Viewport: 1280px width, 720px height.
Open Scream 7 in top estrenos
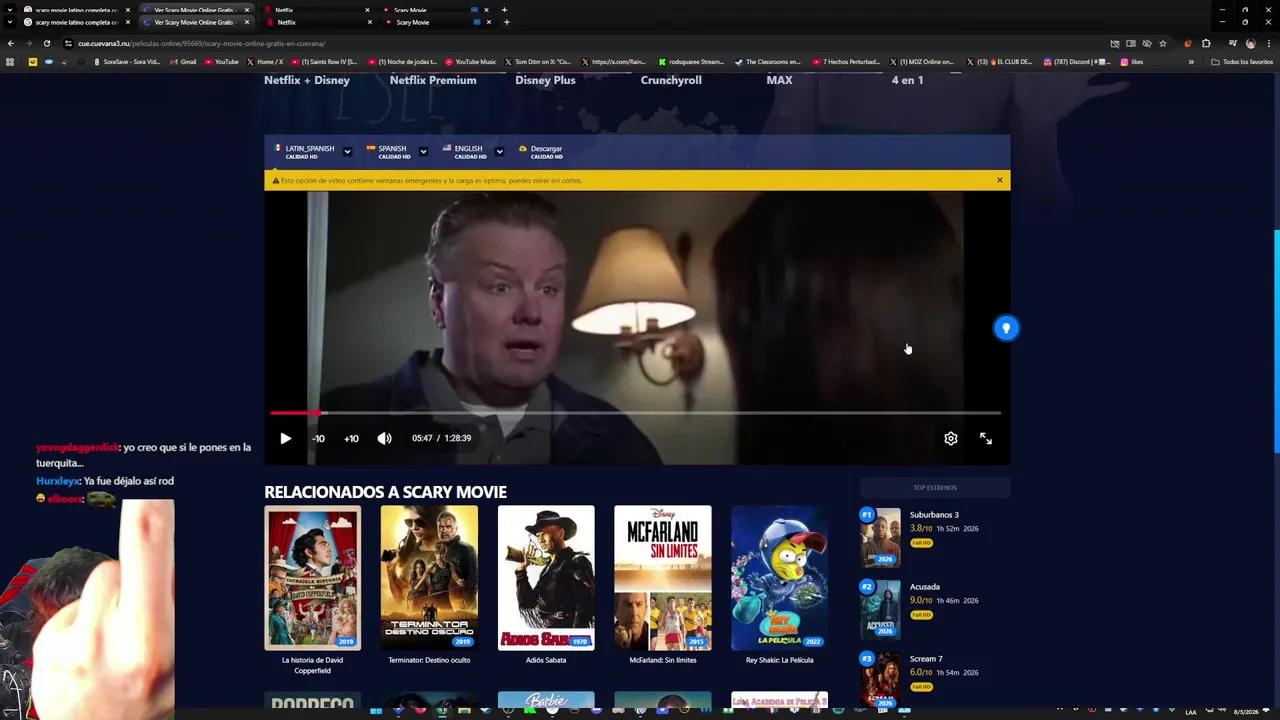click(926, 659)
